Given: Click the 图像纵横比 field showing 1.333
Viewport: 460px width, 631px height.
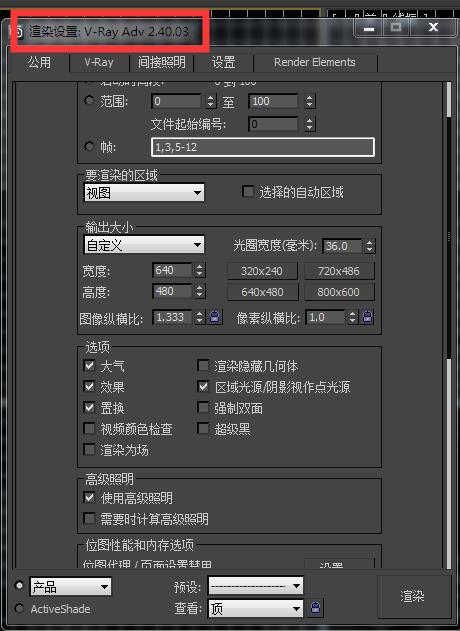Looking at the screenshot, I should point(173,317).
